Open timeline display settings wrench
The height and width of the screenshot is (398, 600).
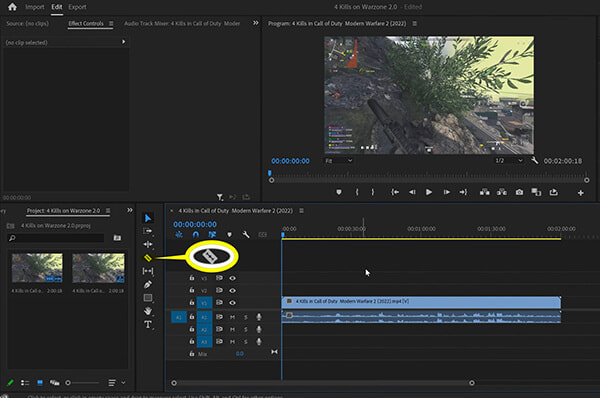(x=246, y=235)
